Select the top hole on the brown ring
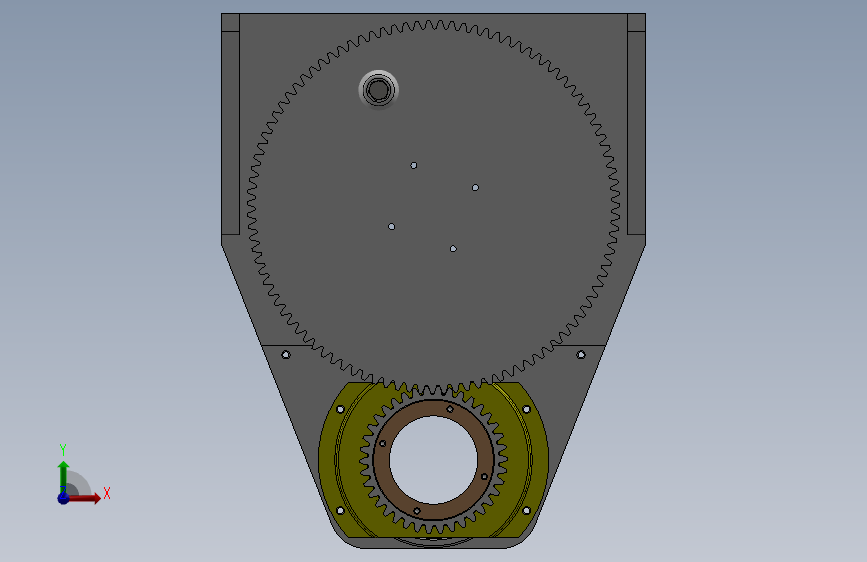Image resolution: width=867 pixels, height=562 pixels. point(450,409)
